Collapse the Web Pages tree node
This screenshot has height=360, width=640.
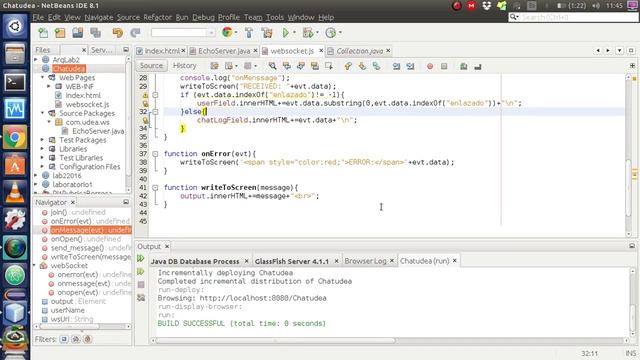pos(42,78)
